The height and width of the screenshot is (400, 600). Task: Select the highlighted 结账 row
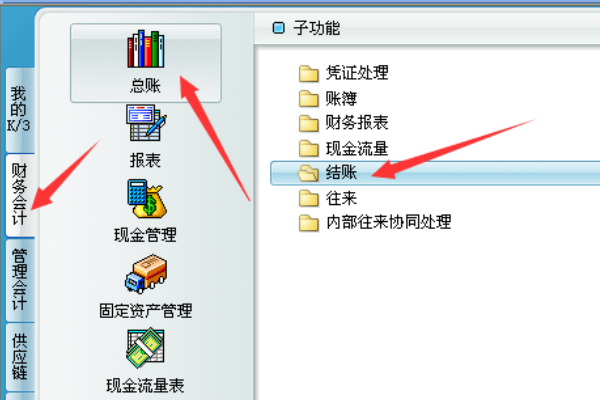[435, 173]
